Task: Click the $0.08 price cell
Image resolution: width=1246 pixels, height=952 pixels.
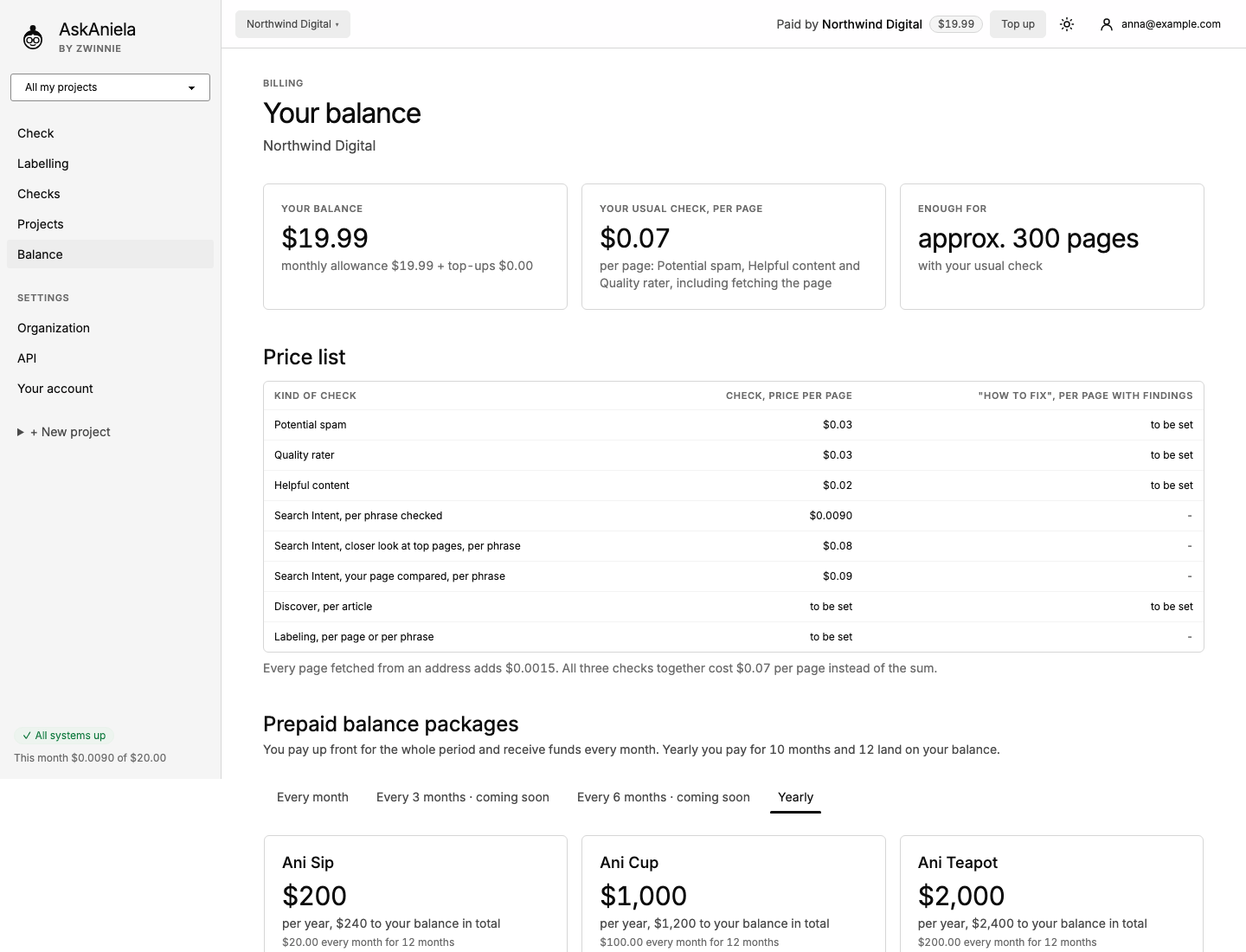Action: [838, 546]
